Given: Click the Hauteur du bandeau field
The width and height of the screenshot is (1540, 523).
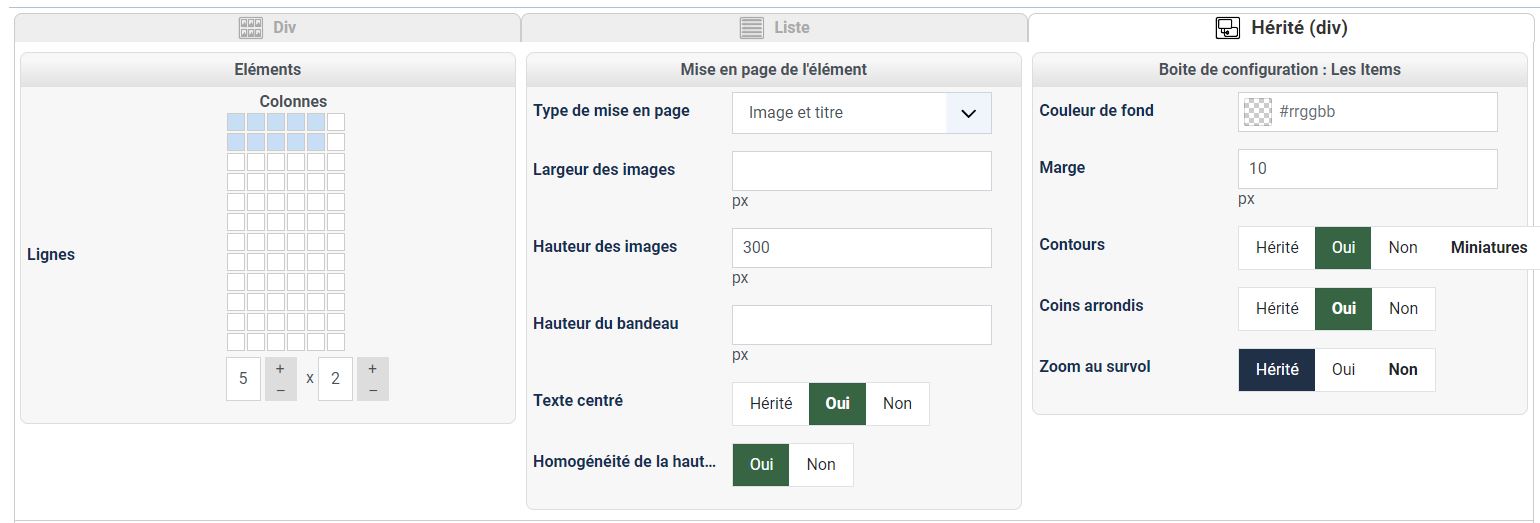Looking at the screenshot, I should click(861, 325).
